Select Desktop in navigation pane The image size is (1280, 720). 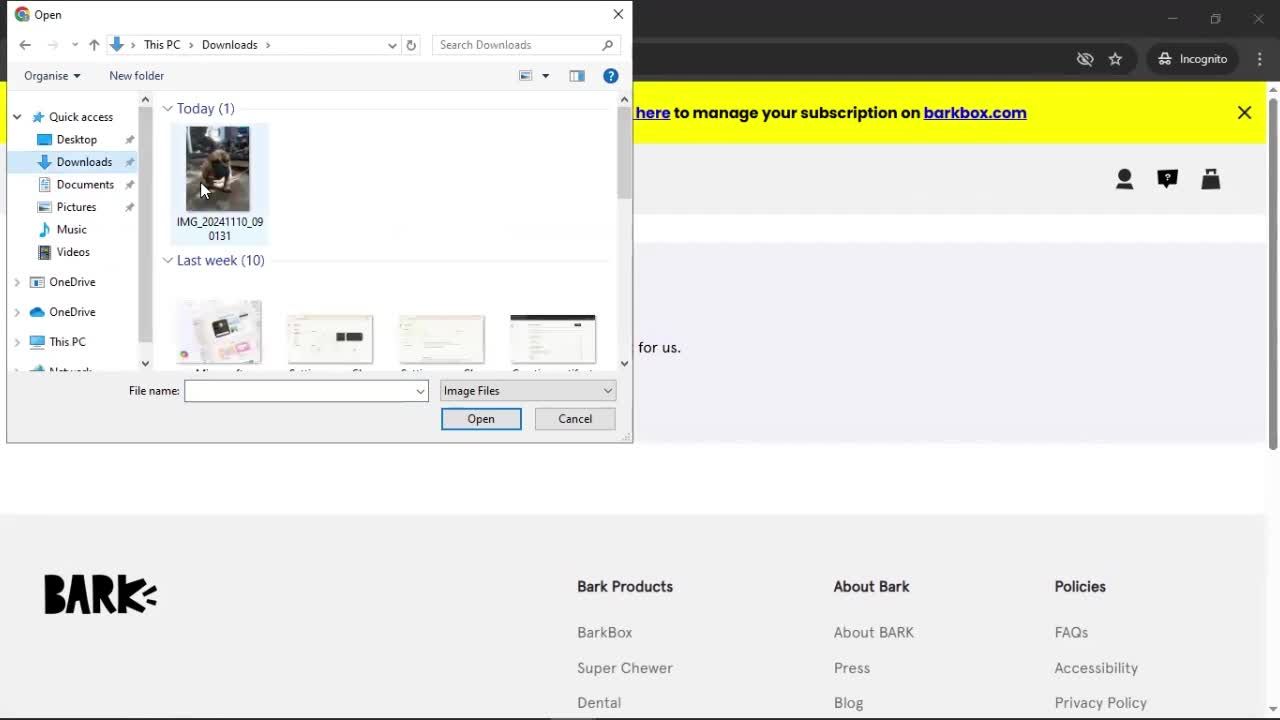pyautogui.click(x=76, y=139)
